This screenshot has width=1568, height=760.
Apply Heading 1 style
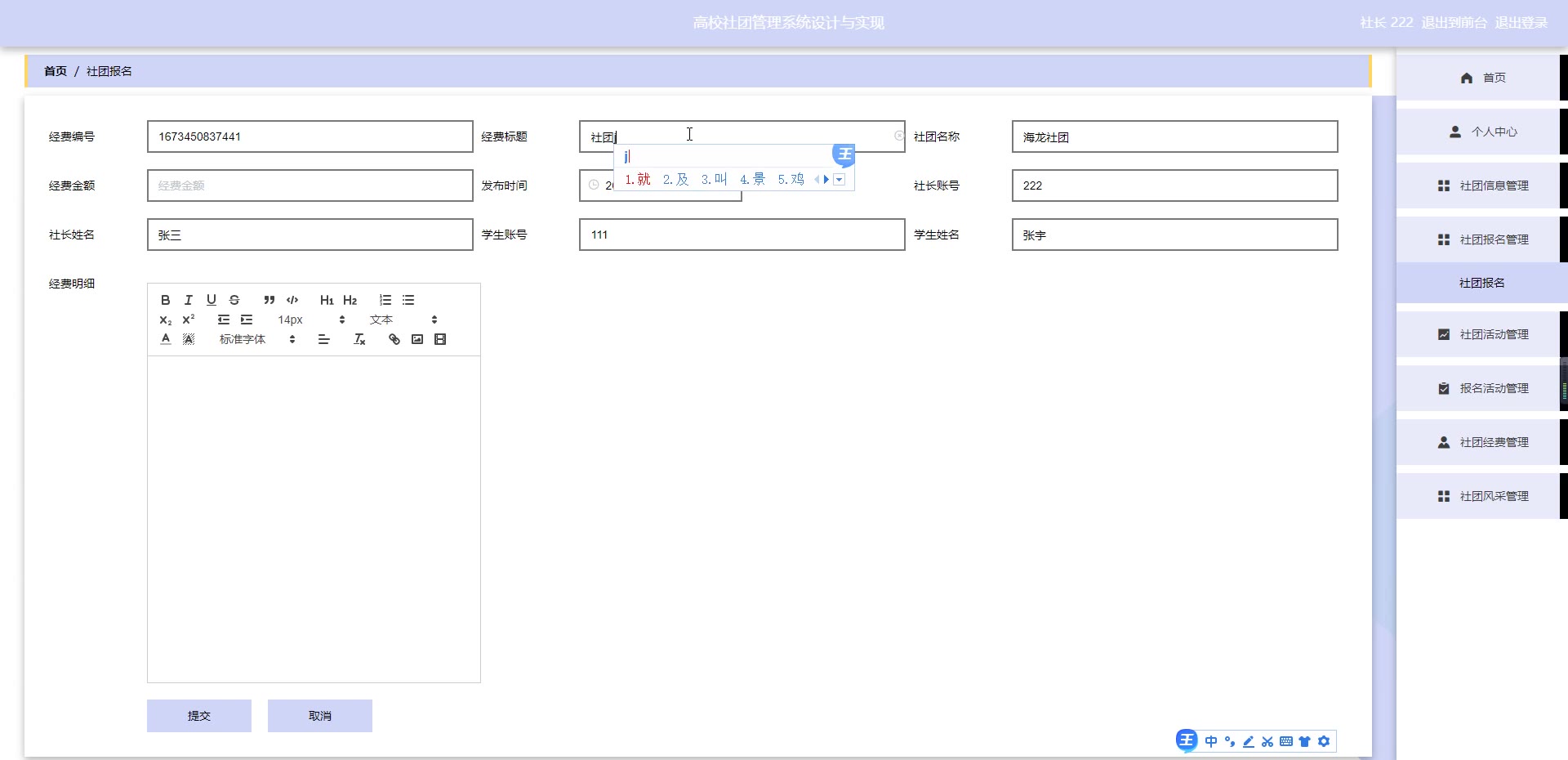(x=327, y=300)
